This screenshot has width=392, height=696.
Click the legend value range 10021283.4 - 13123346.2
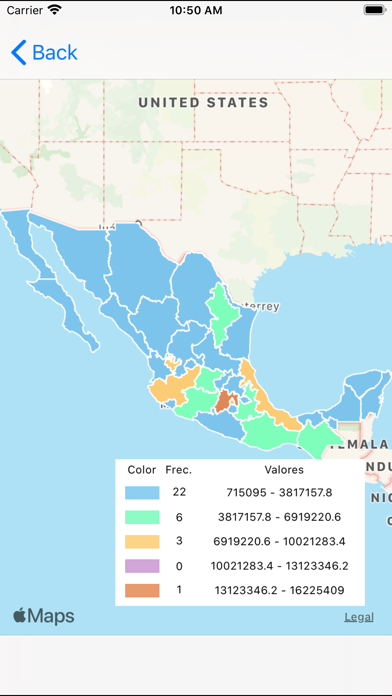pos(279,566)
